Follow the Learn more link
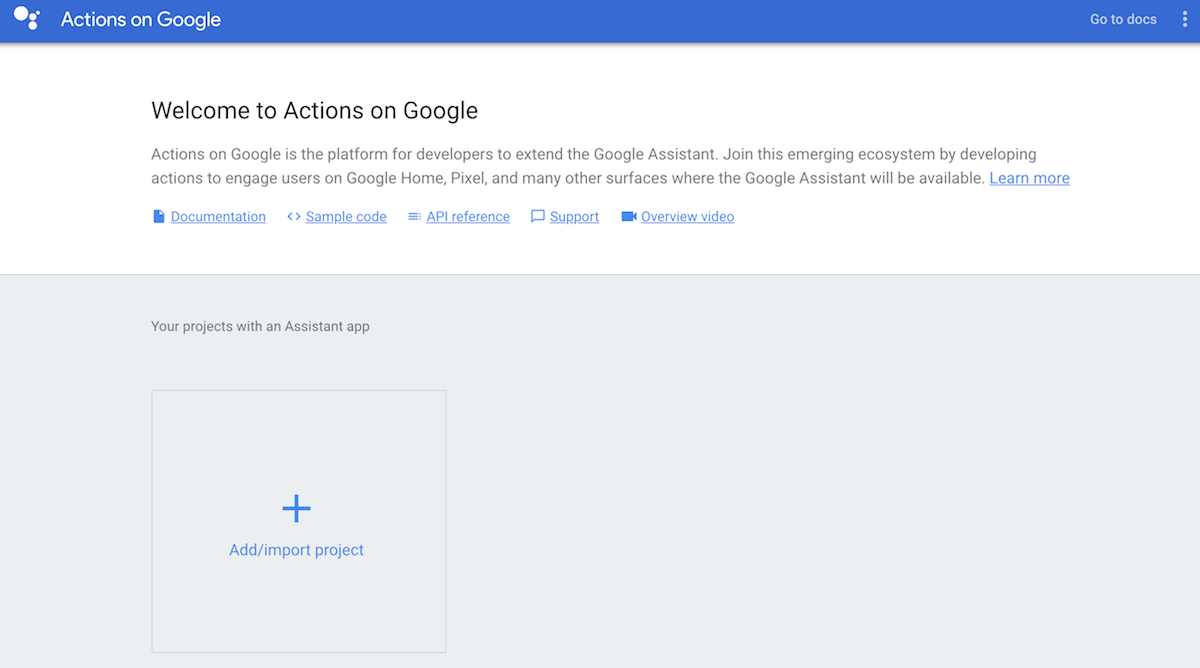 [1029, 178]
